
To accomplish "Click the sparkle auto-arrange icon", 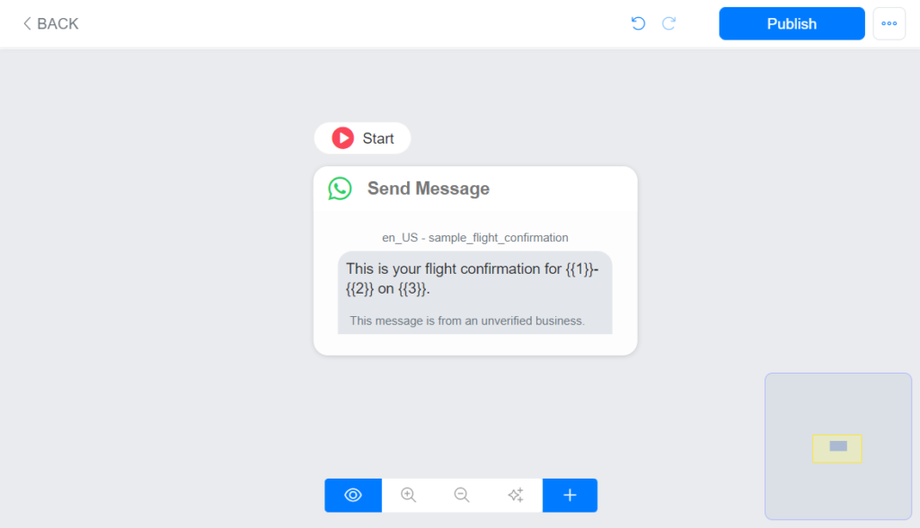I will [x=516, y=495].
